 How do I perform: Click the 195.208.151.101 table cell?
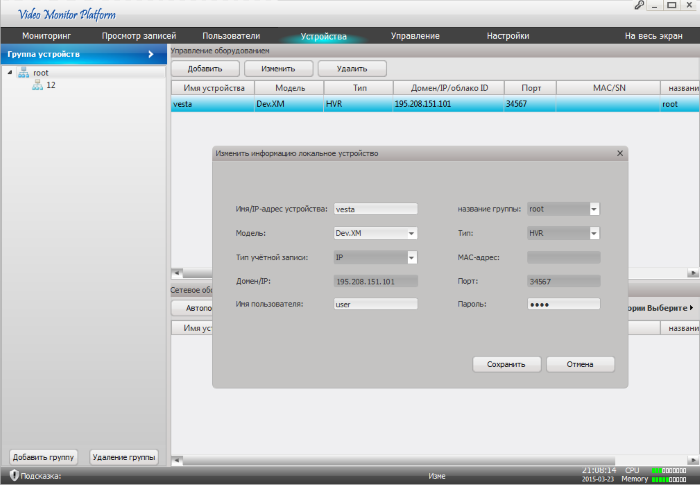point(449,104)
